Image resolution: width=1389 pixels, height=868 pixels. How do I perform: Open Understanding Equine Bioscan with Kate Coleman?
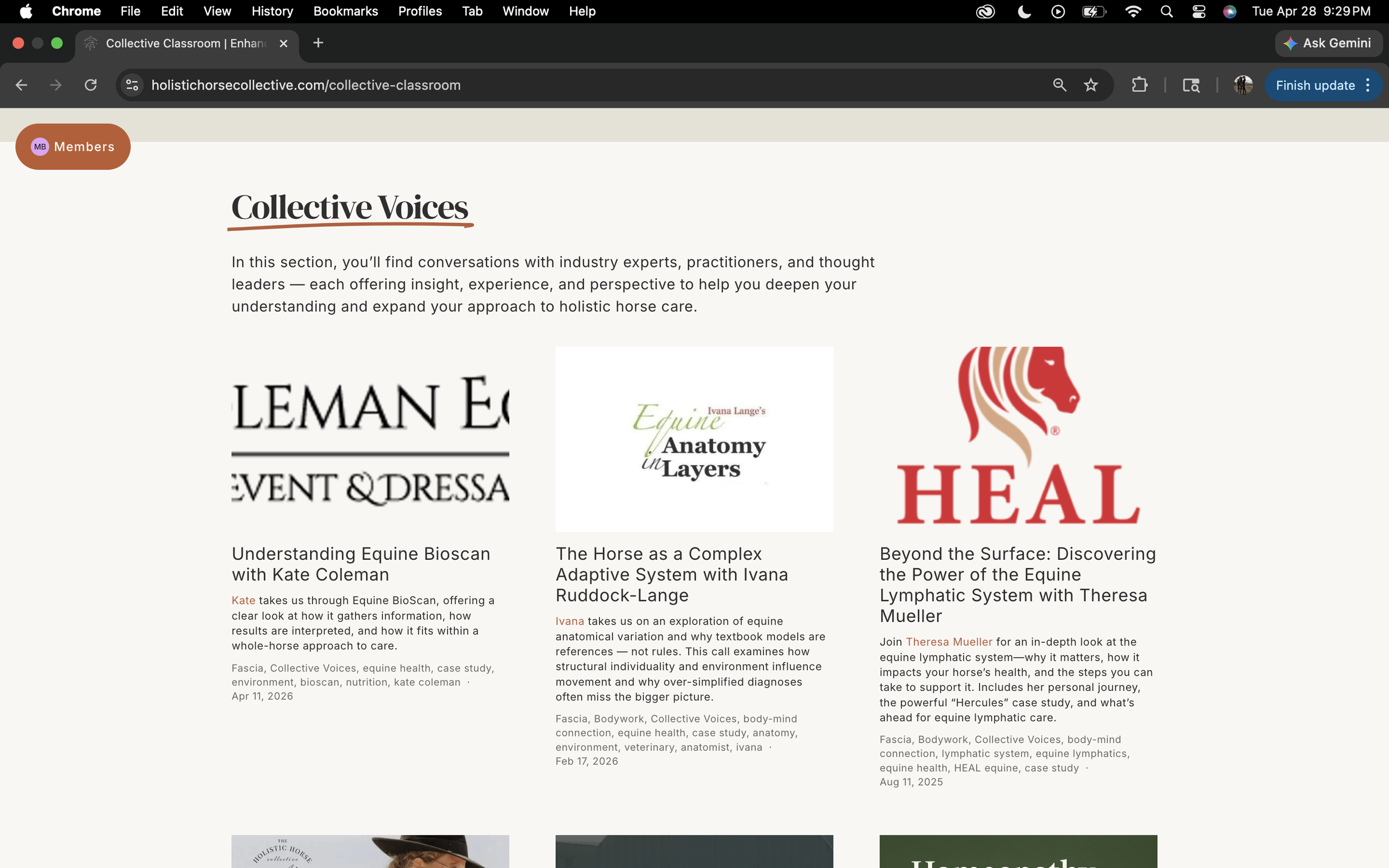pos(361,564)
